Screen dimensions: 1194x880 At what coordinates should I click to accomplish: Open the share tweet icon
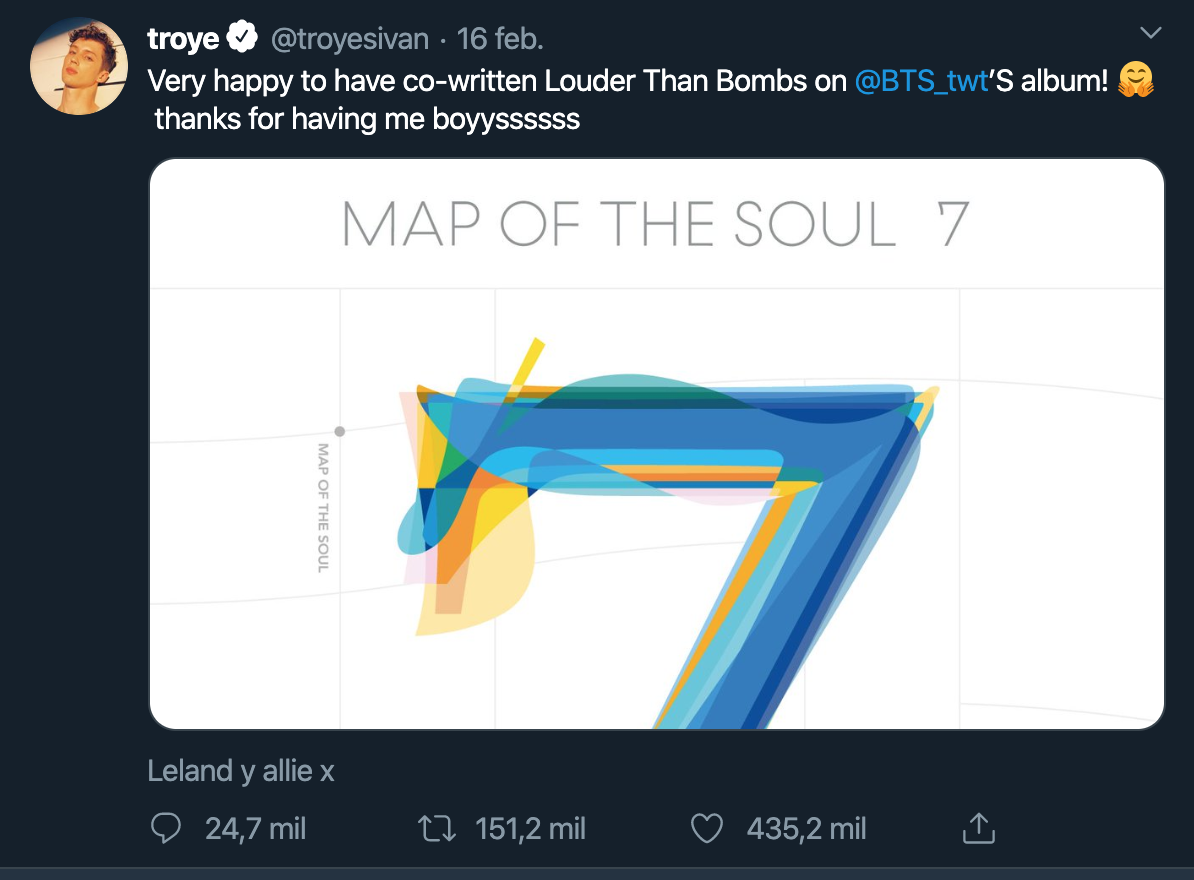pyautogui.click(x=979, y=828)
